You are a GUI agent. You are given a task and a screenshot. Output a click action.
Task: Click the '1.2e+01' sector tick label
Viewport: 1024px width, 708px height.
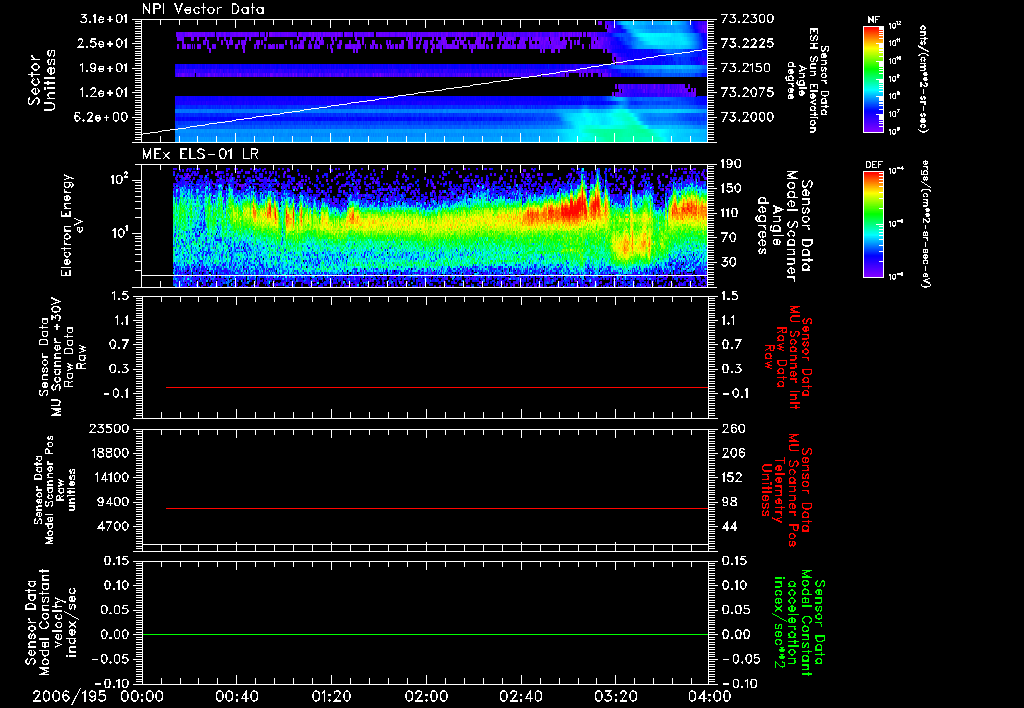pyautogui.click(x=101, y=93)
